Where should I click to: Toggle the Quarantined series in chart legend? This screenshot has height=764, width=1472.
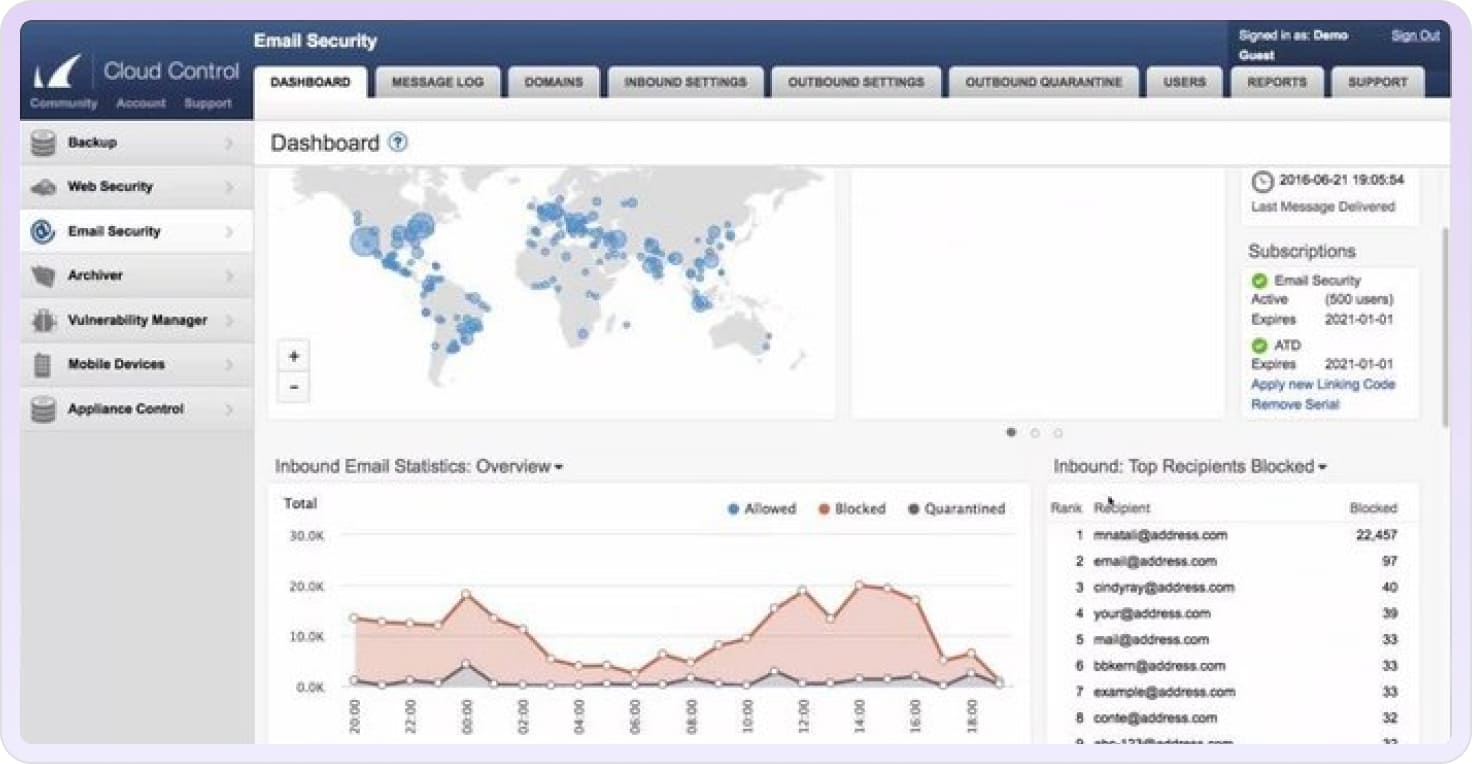pyautogui.click(x=956, y=509)
